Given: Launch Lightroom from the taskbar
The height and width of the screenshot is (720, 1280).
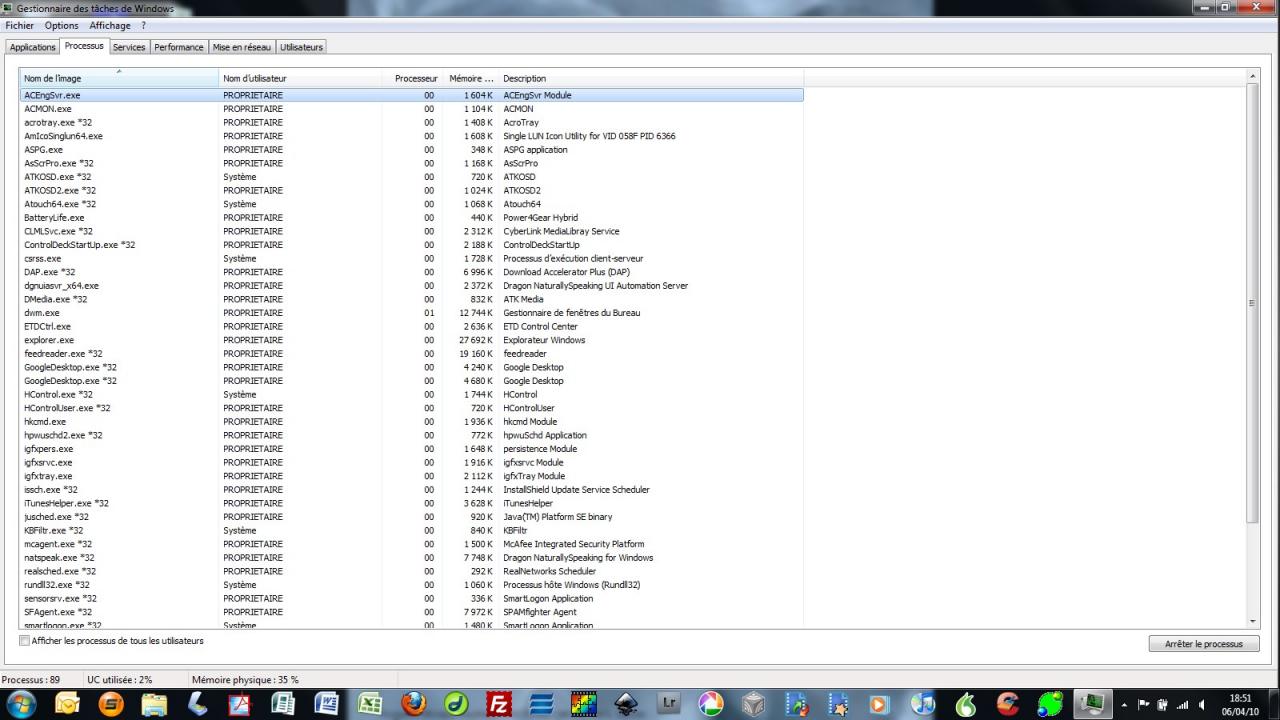Looking at the screenshot, I should [x=669, y=704].
